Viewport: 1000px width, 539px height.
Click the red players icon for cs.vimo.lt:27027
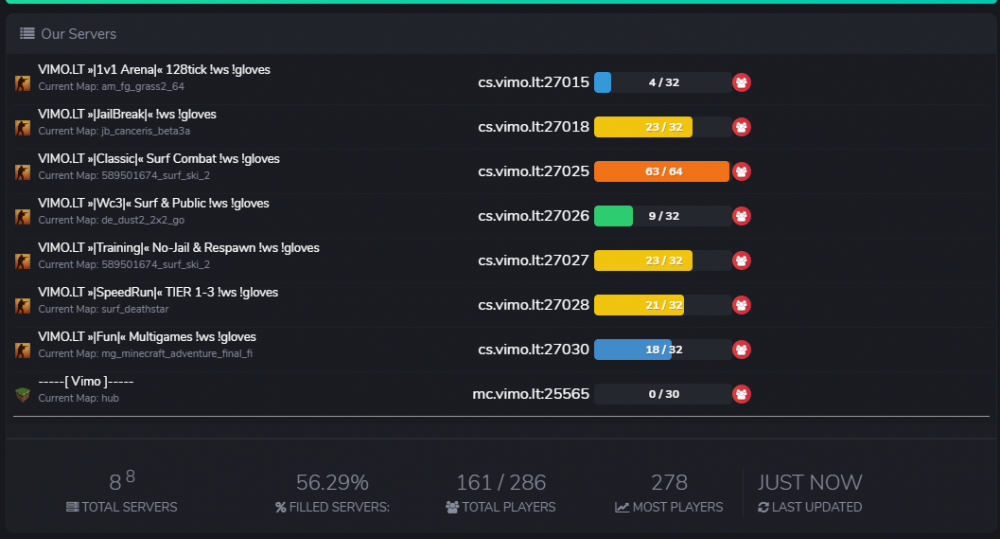click(741, 260)
